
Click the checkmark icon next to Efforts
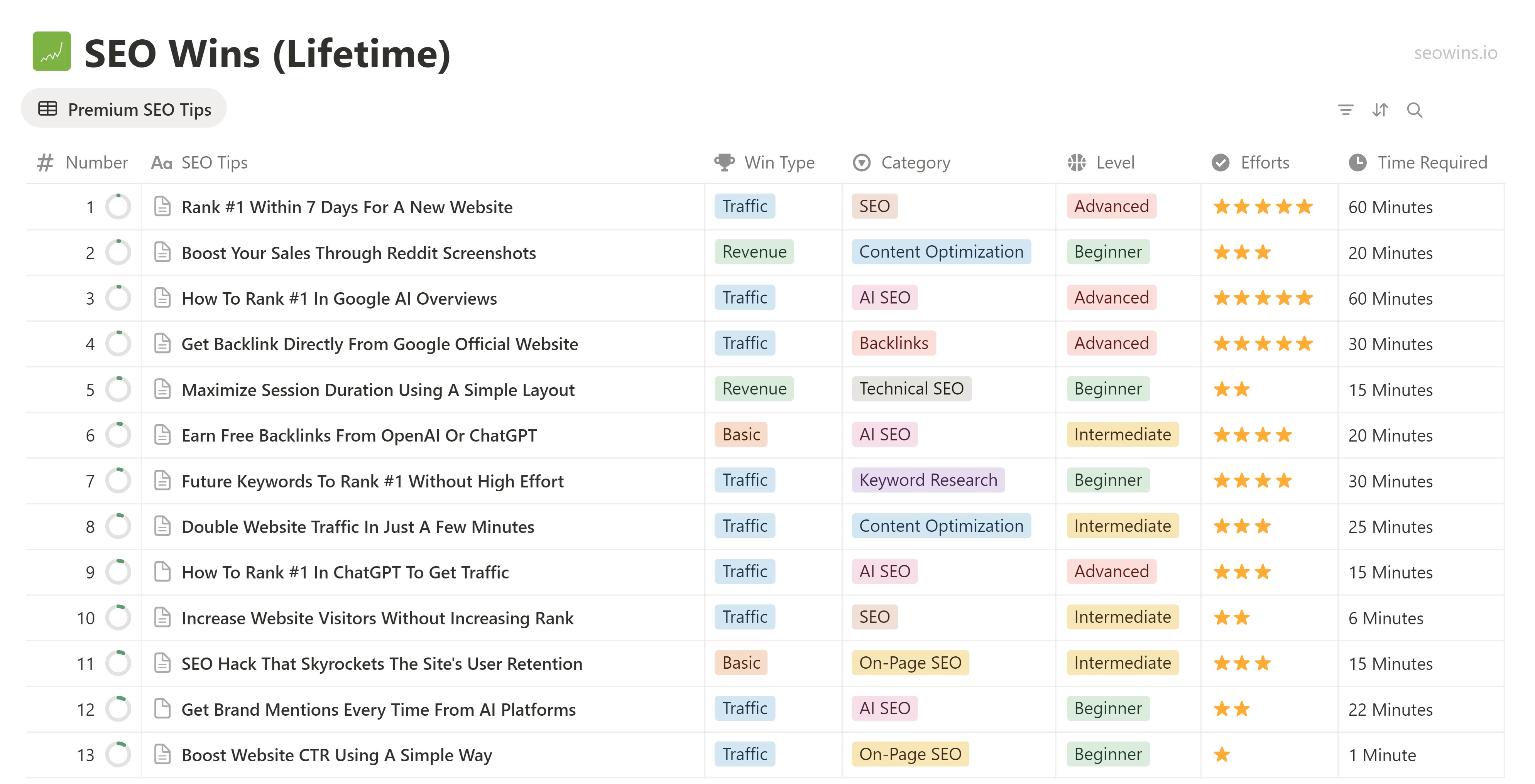[x=1220, y=163]
